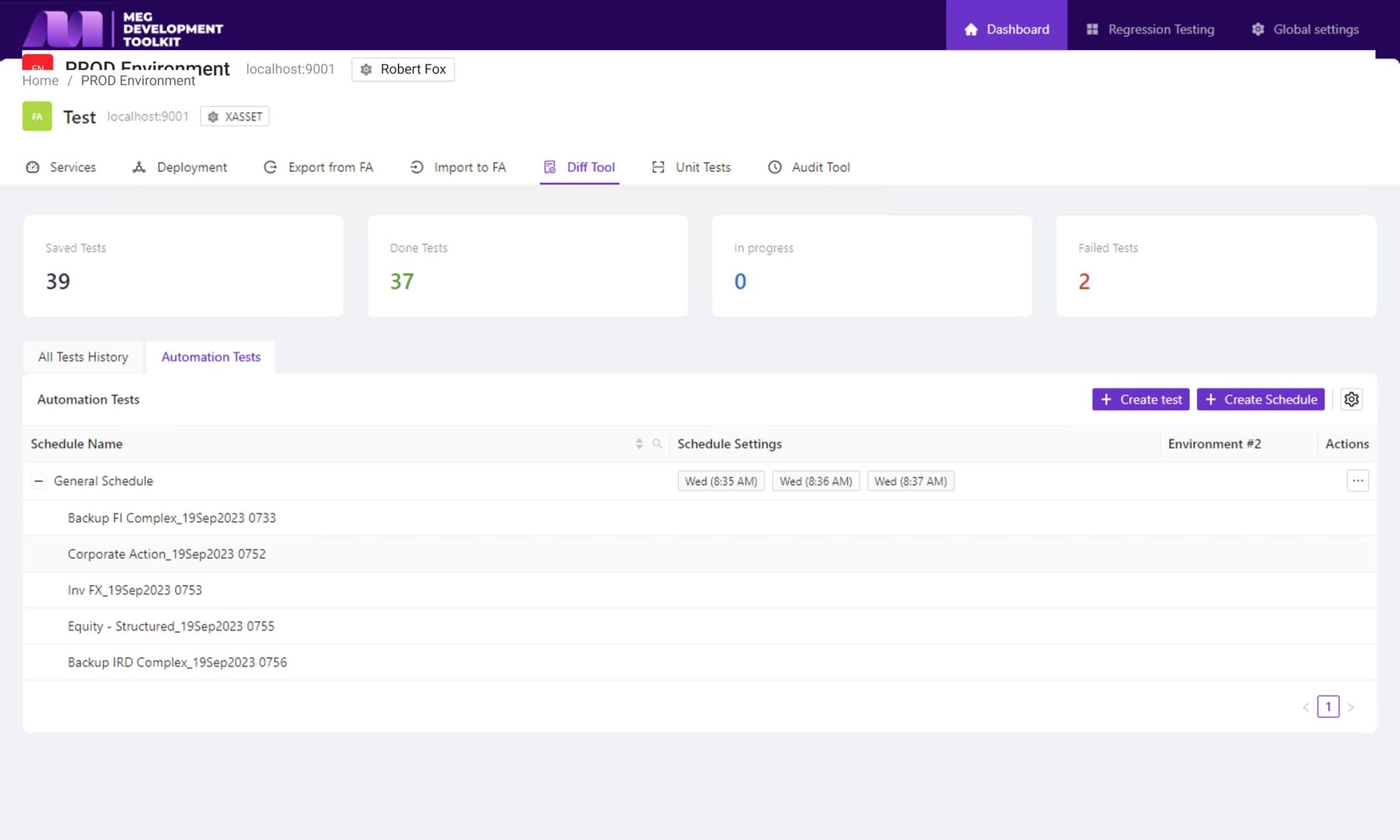
Task: Select page 1 in the pagination control
Action: coord(1328,706)
